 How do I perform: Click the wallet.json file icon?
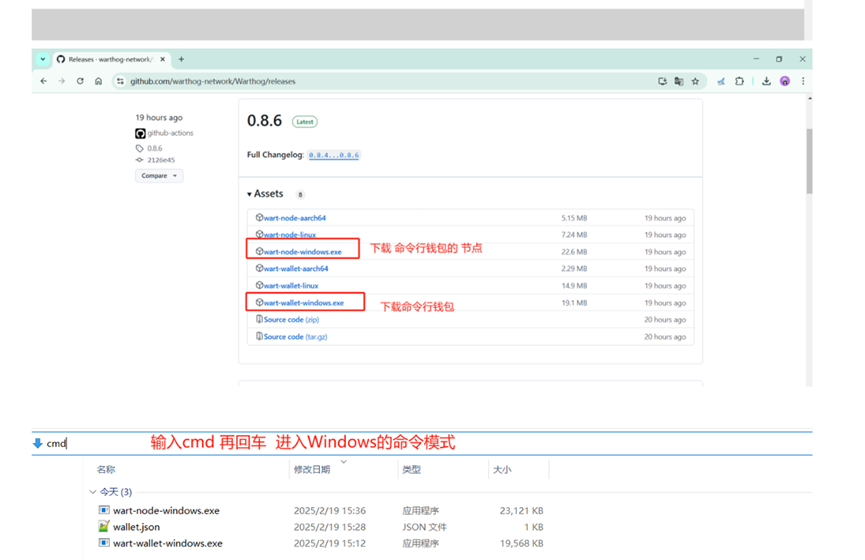104,526
